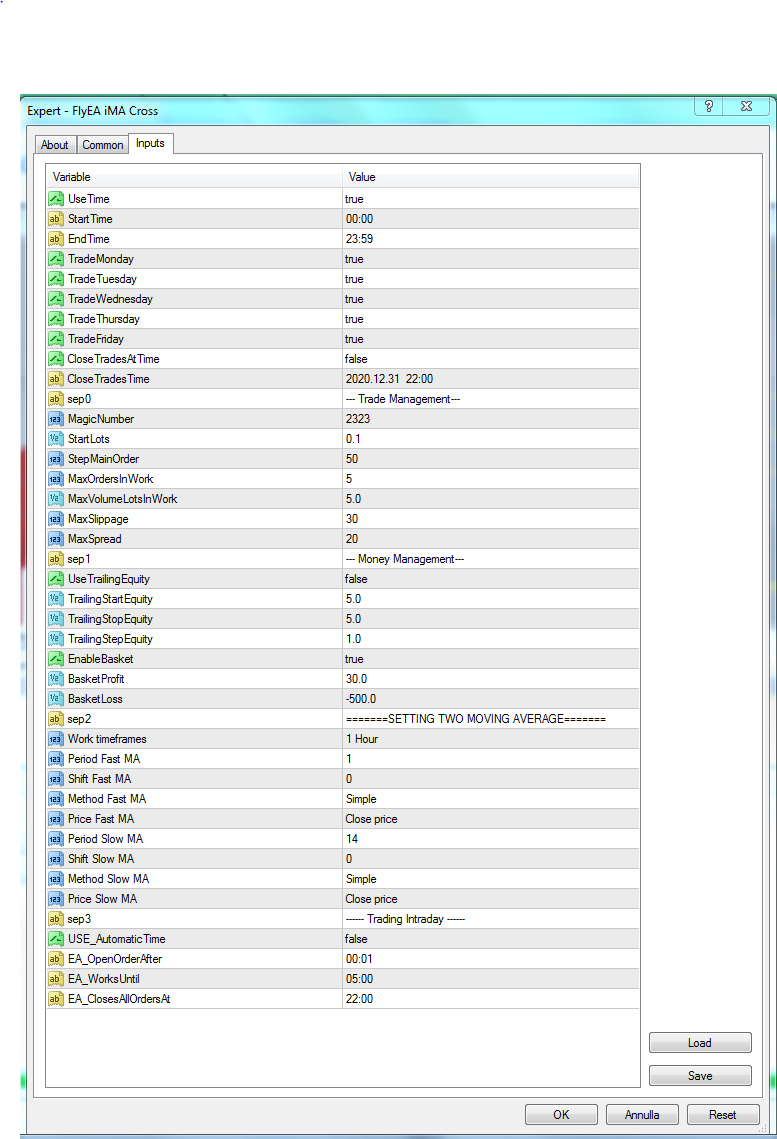Click the Save button
Image resolution: width=777 pixels, height=1139 pixels.
pos(700,1075)
